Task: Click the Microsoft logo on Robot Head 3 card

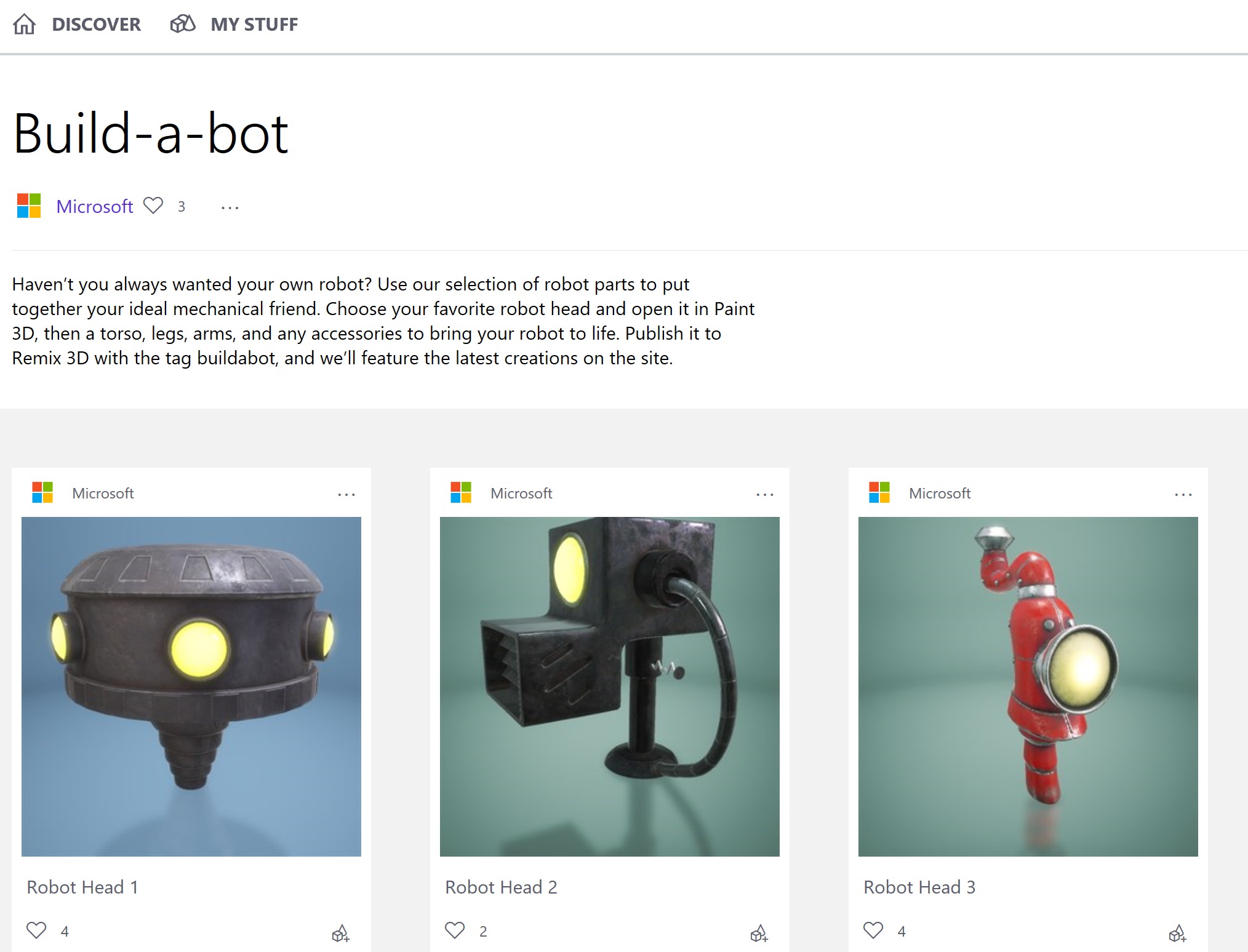Action: point(879,492)
